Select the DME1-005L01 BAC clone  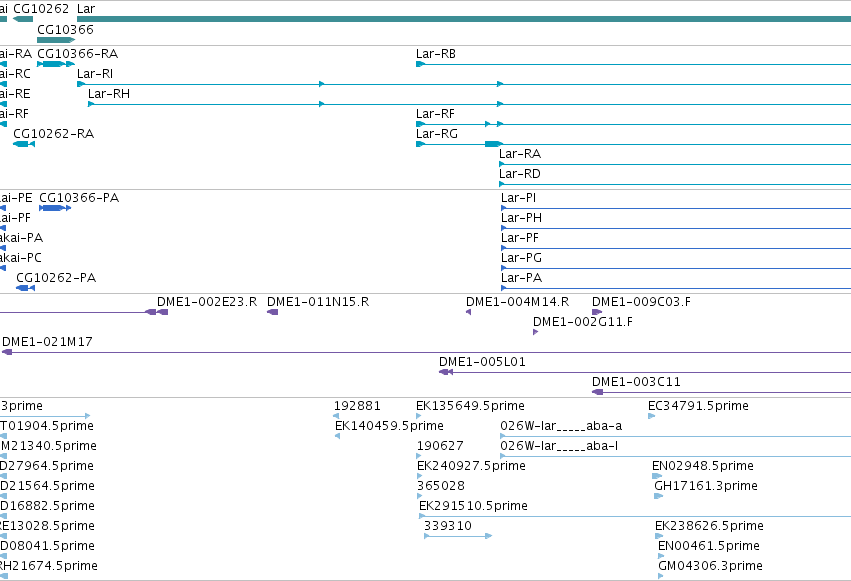pyautogui.click(x=645, y=372)
